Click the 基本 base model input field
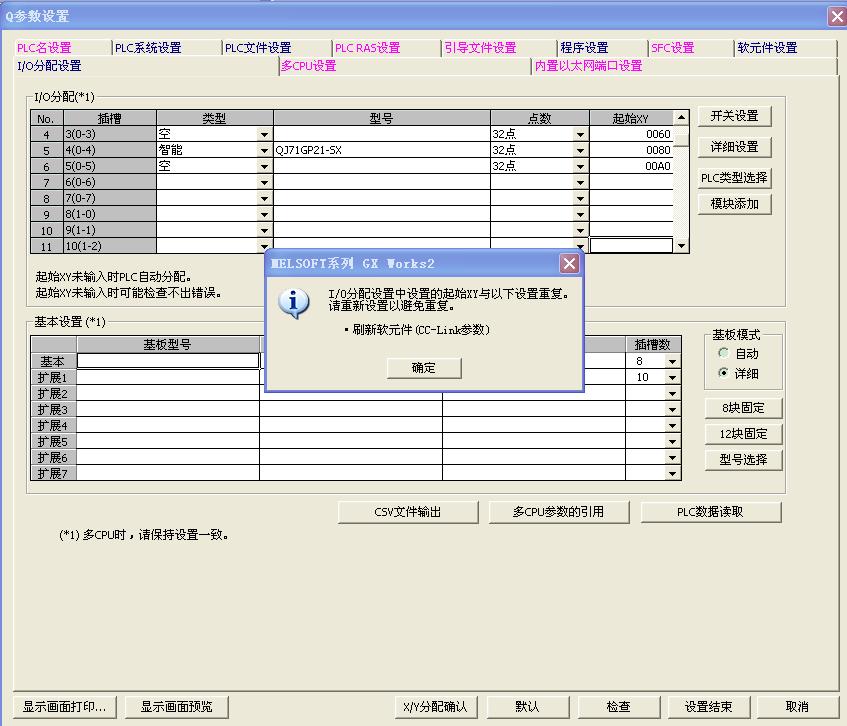This screenshot has width=847, height=726. 168,361
